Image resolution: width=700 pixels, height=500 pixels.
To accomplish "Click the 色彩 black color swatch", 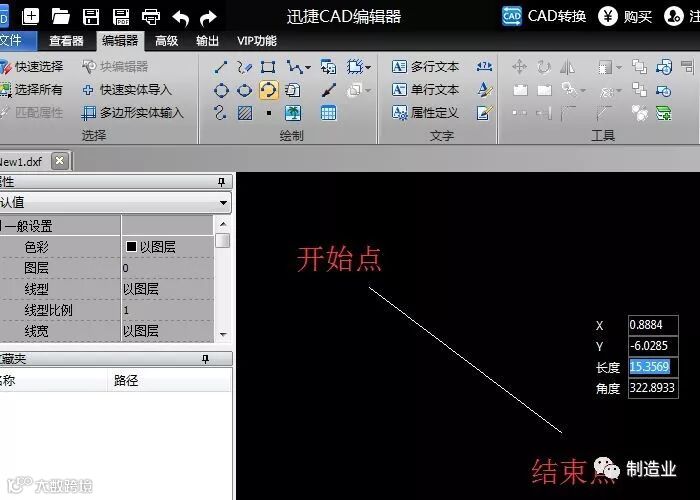I will (131, 246).
